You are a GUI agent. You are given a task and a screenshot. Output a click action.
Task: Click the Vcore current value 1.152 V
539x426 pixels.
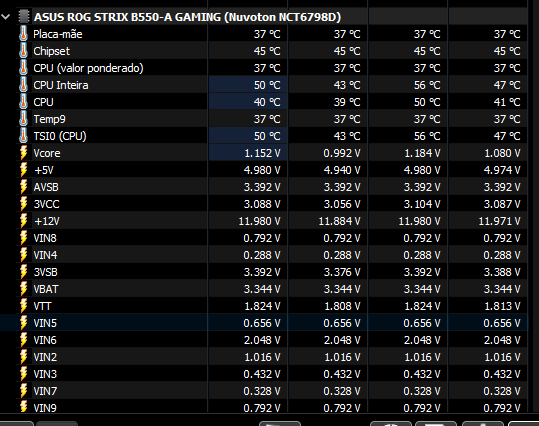[x=262, y=153]
